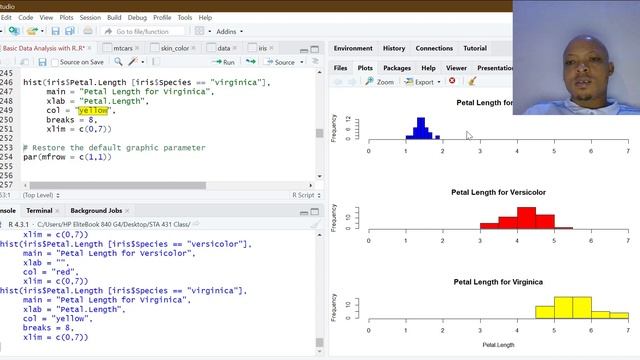This screenshot has height=360, width=640.
Task: Click the editor horizontal scrollbar thumb
Action: tap(118, 186)
